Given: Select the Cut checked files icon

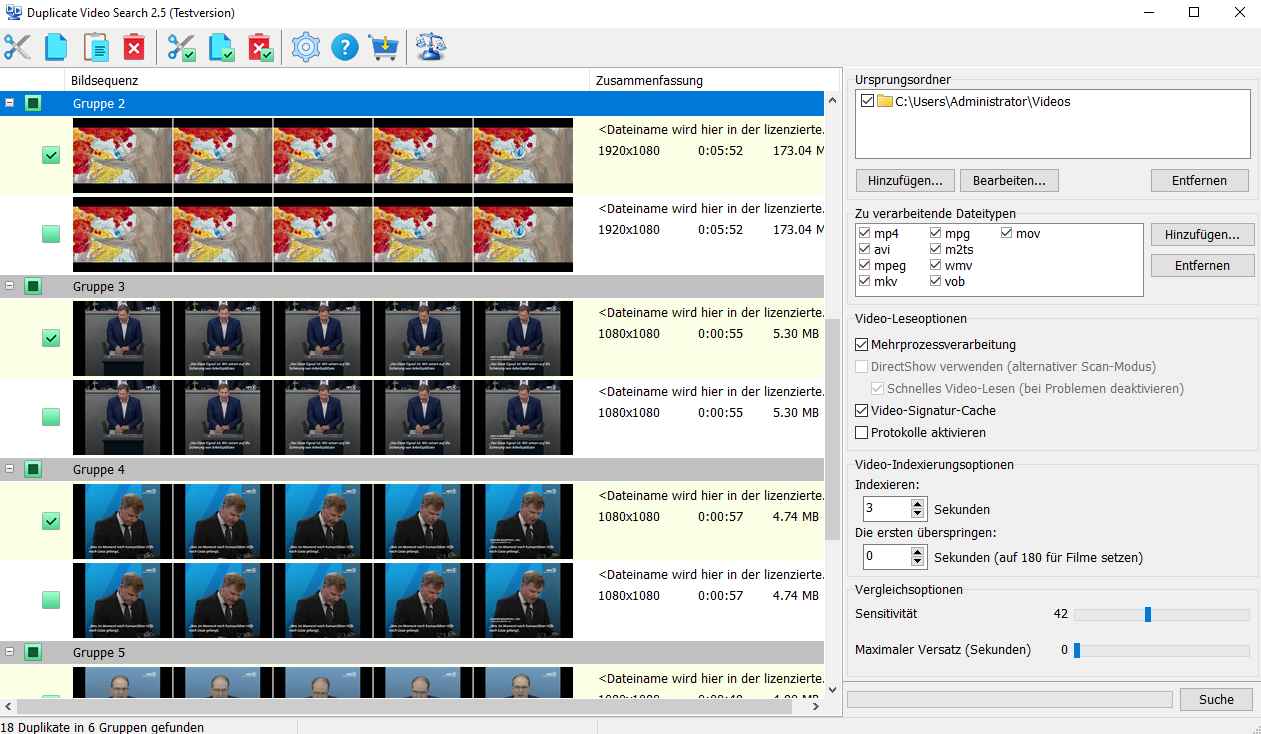Looking at the screenshot, I should tap(182, 46).
